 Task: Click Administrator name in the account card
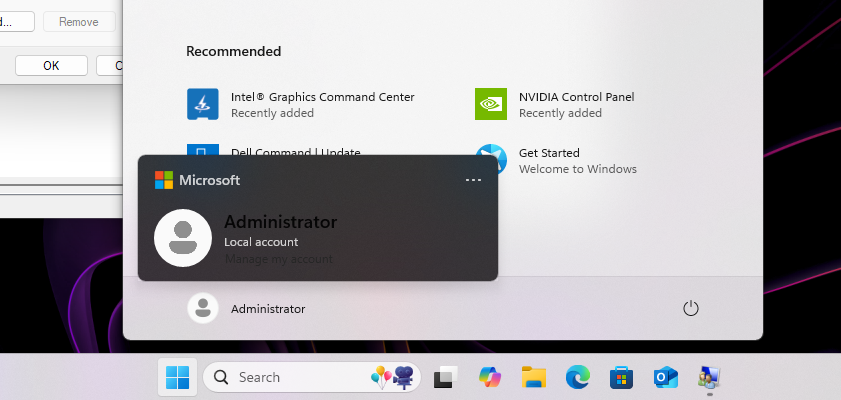pos(281,221)
